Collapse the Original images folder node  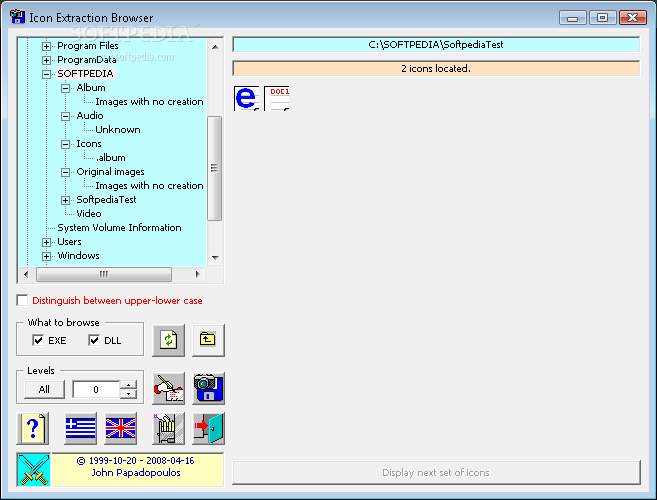pyautogui.click(x=65, y=172)
